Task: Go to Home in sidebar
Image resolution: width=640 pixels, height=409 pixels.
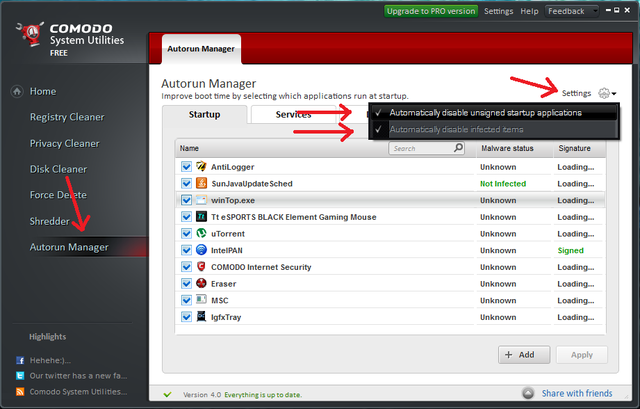Action: pyautogui.click(x=43, y=91)
